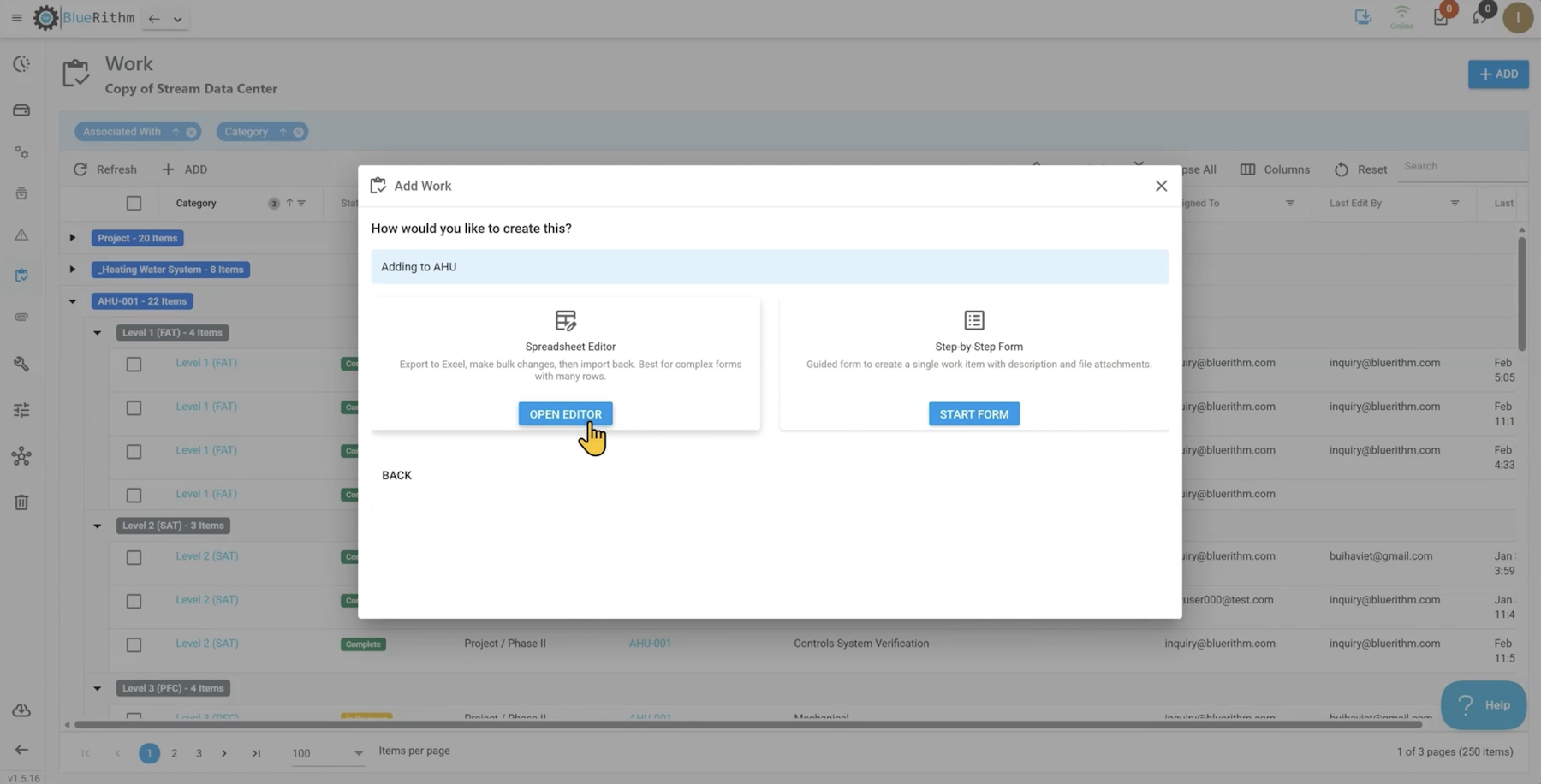The image size is (1541, 784).
Task: Go to page 2 in pagination
Action: pyautogui.click(x=174, y=753)
